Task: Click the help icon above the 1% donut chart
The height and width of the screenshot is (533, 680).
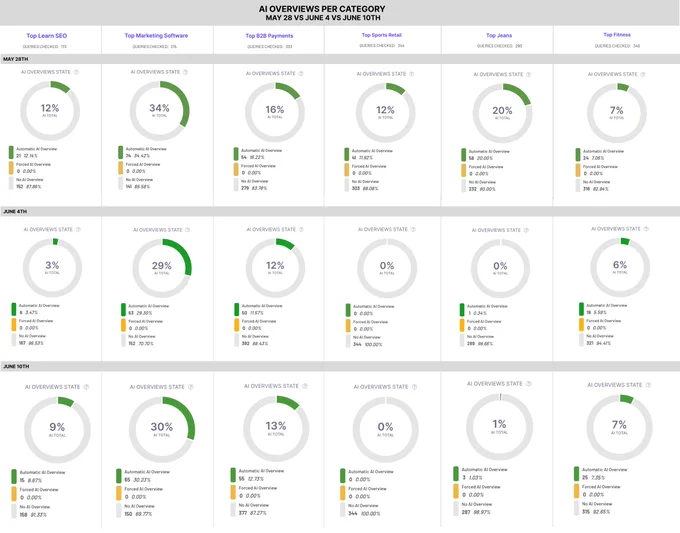Action: click(528, 384)
